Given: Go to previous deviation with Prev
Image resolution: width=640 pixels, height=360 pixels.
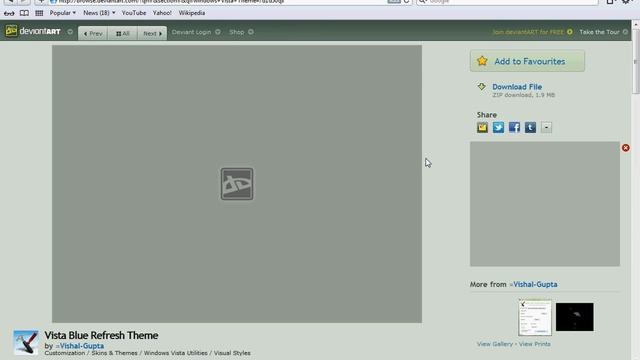Looking at the screenshot, I should [93, 33].
